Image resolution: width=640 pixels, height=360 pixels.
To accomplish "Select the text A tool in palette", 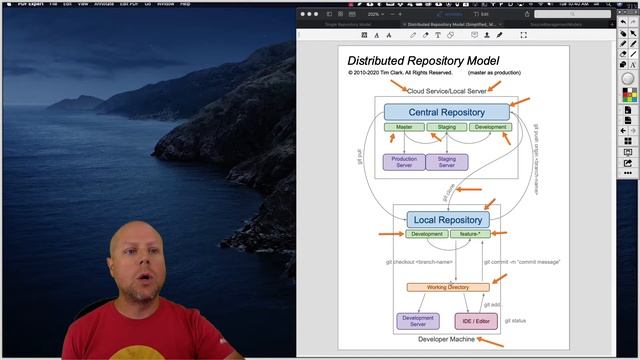I will tap(633, 64).
